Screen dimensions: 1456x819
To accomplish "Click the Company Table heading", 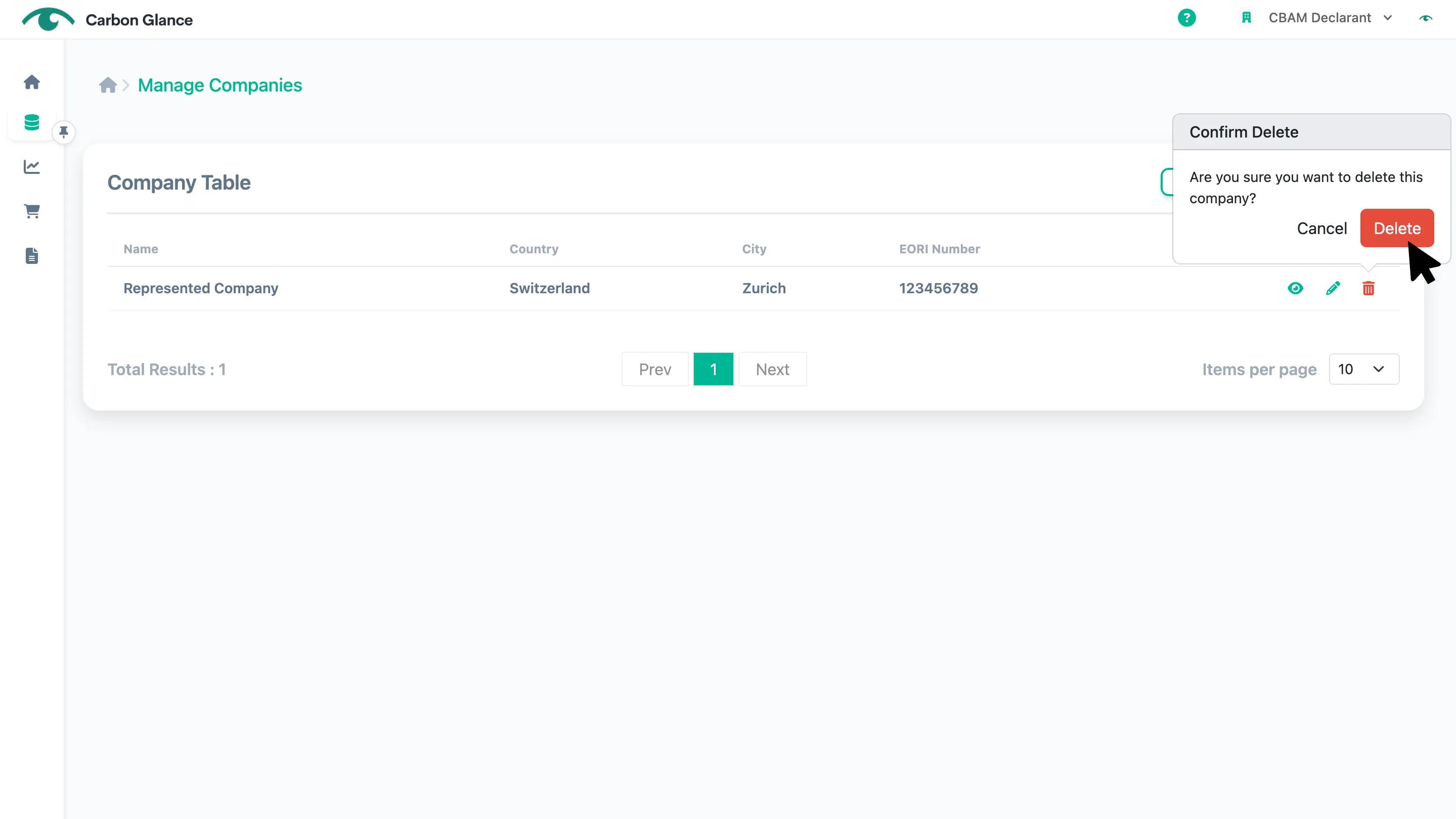I will pos(179,183).
